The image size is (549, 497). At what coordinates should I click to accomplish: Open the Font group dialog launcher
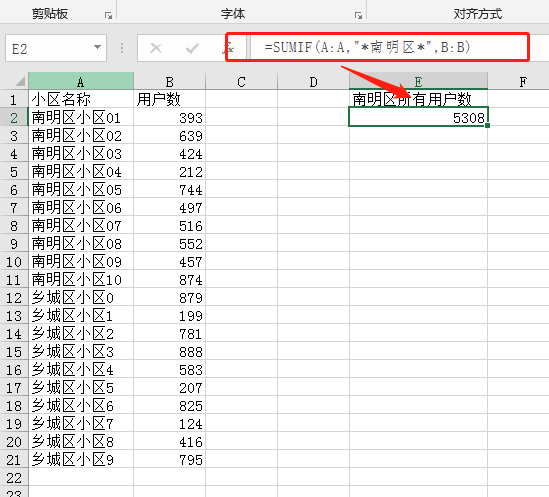pyautogui.click(x=358, y=15)
